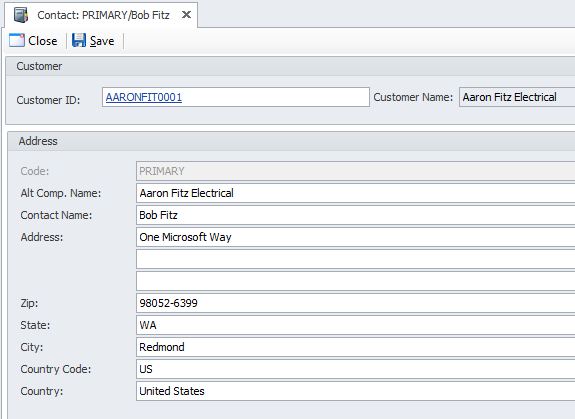Open the AARONFIT0001 customer link

click(144, 97)
